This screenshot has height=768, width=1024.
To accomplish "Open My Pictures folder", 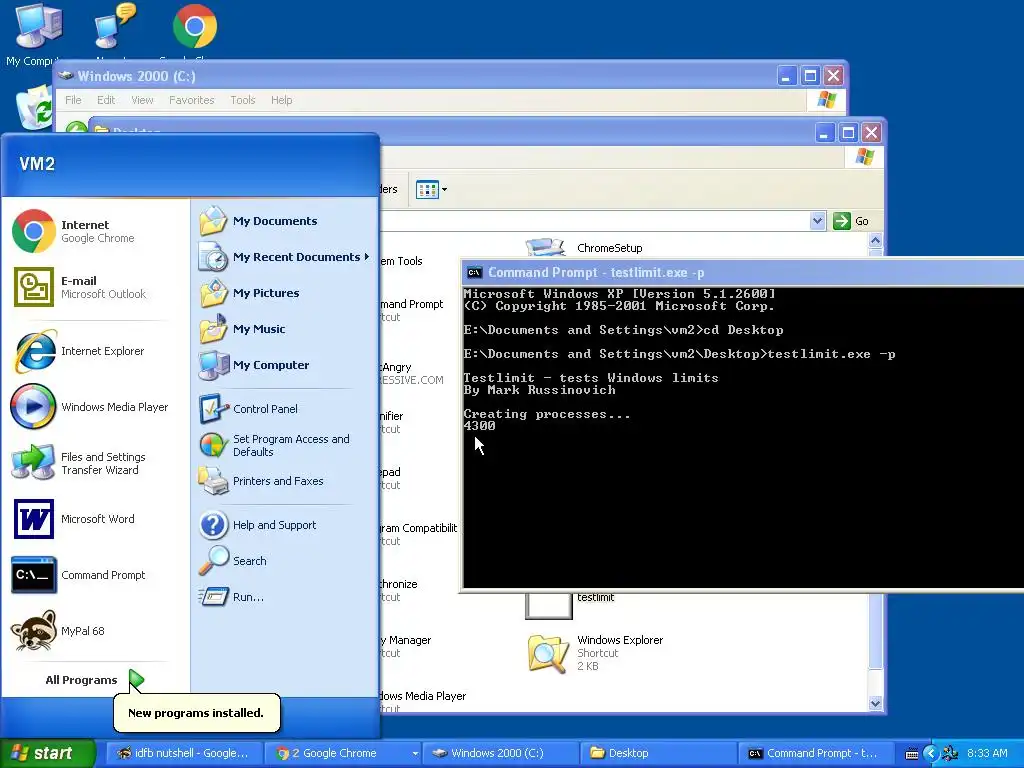I will point(284,293).
